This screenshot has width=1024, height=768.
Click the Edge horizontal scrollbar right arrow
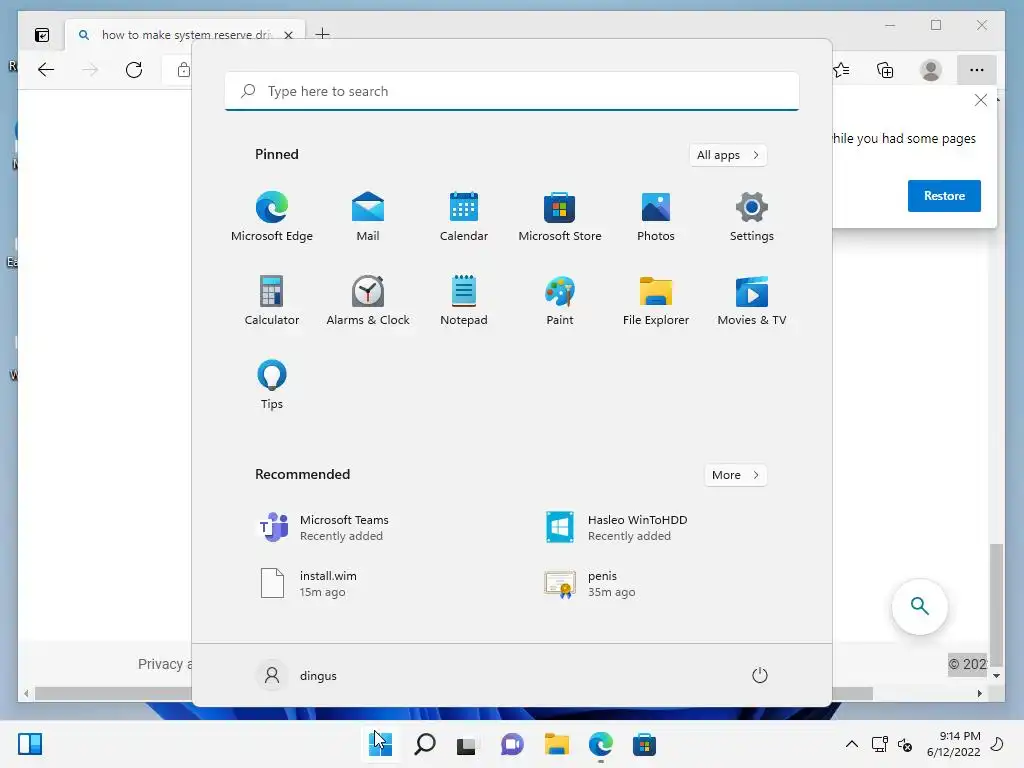[980, 694]
